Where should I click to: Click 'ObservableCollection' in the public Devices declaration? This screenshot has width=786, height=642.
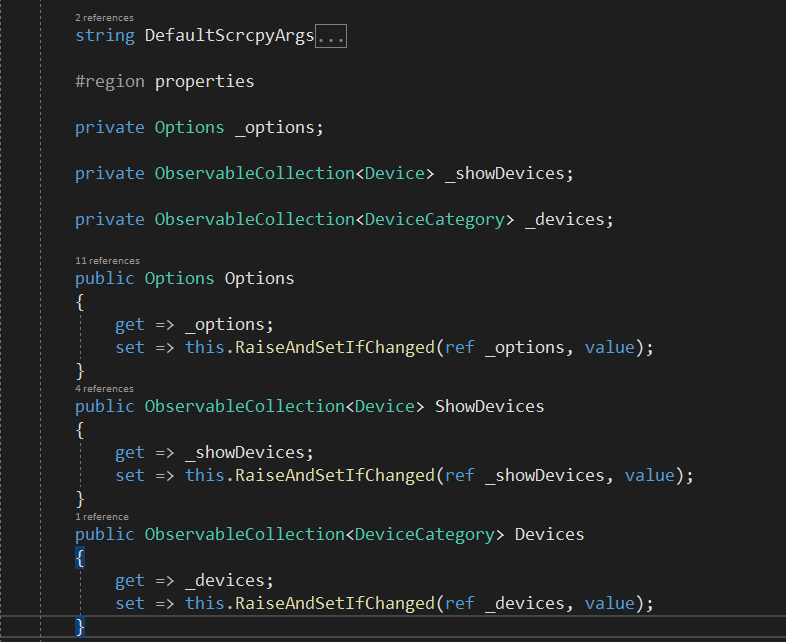click(245, 534)
